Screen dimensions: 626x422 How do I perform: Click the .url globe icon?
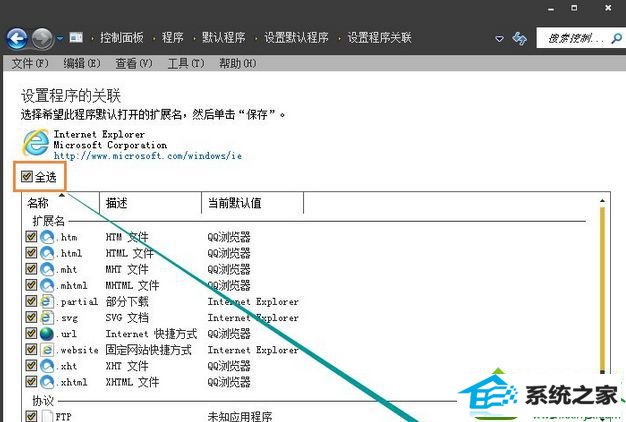pos(47,333)
